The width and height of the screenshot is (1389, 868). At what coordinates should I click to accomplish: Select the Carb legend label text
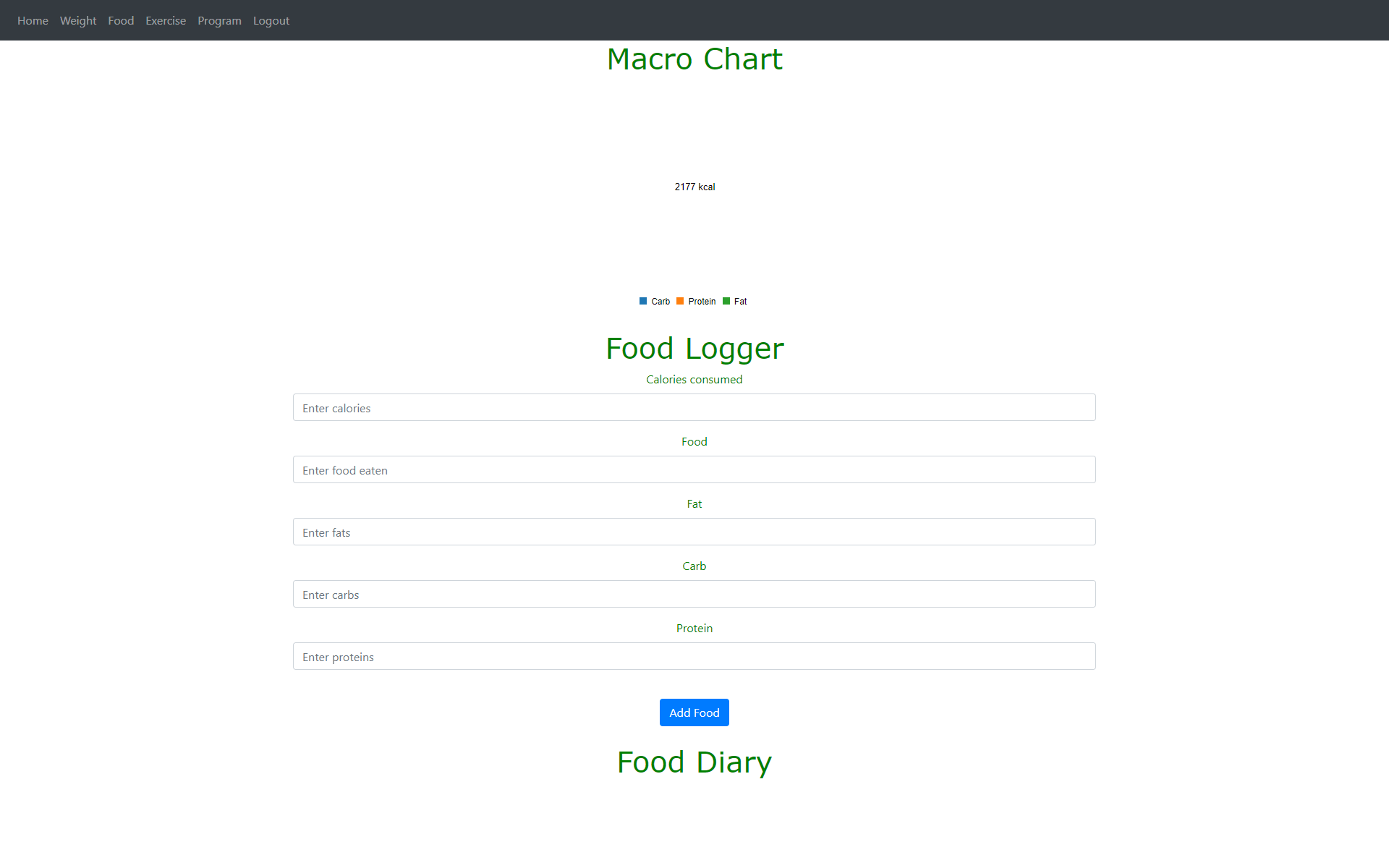point(660,302)
